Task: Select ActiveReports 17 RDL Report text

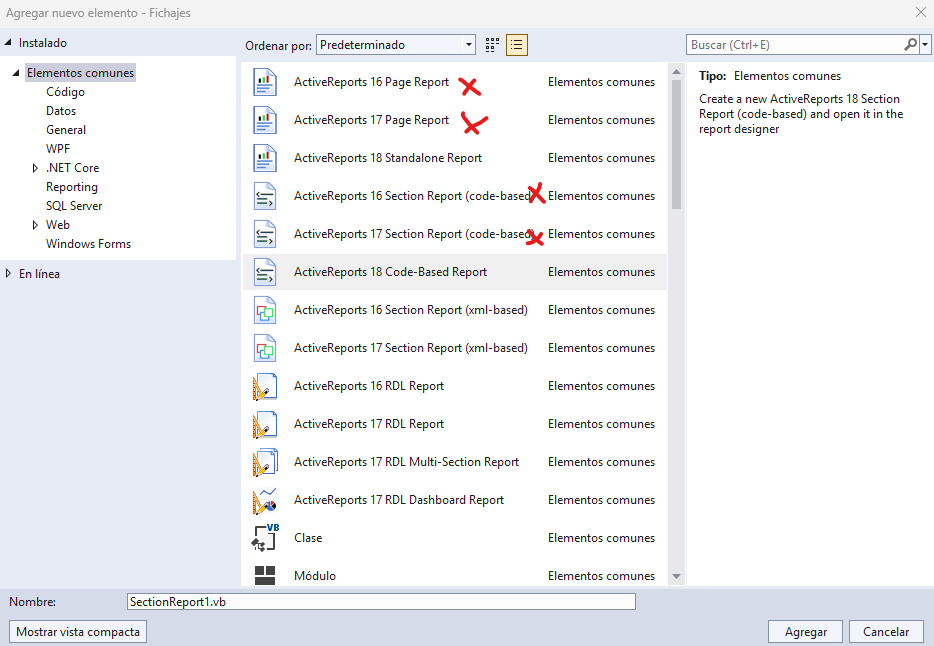Action: pos(369,424)
